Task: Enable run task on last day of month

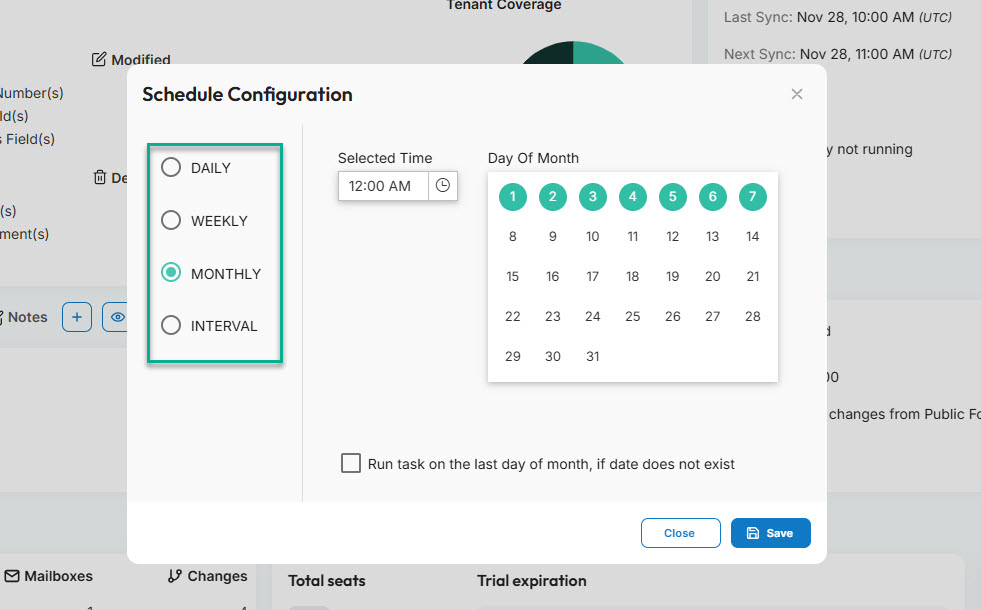Action: (x=350, y=463)
